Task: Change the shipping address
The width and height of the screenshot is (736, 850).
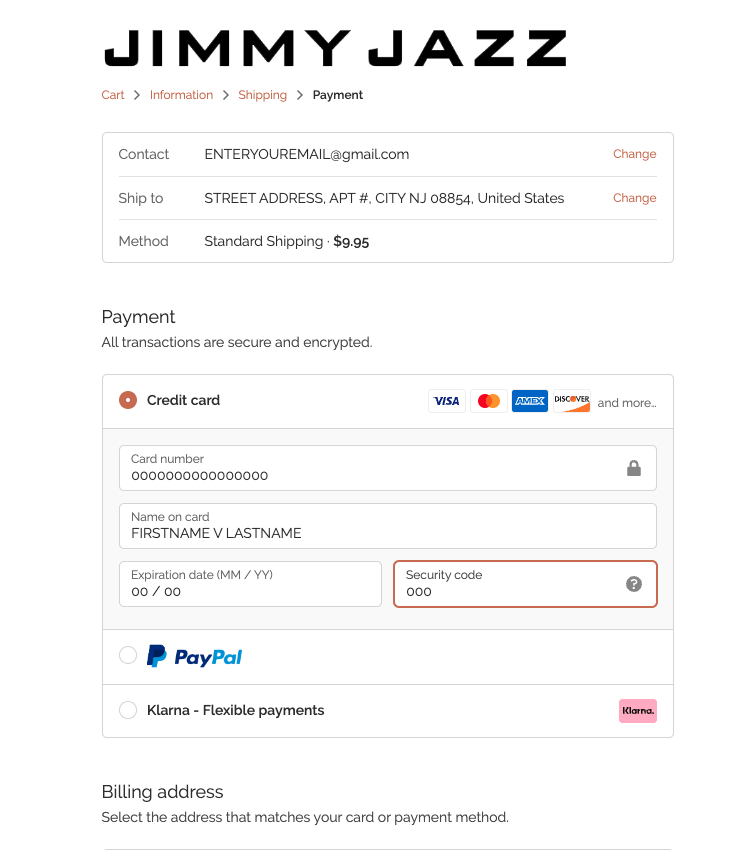Action: [x=634, y=198]
